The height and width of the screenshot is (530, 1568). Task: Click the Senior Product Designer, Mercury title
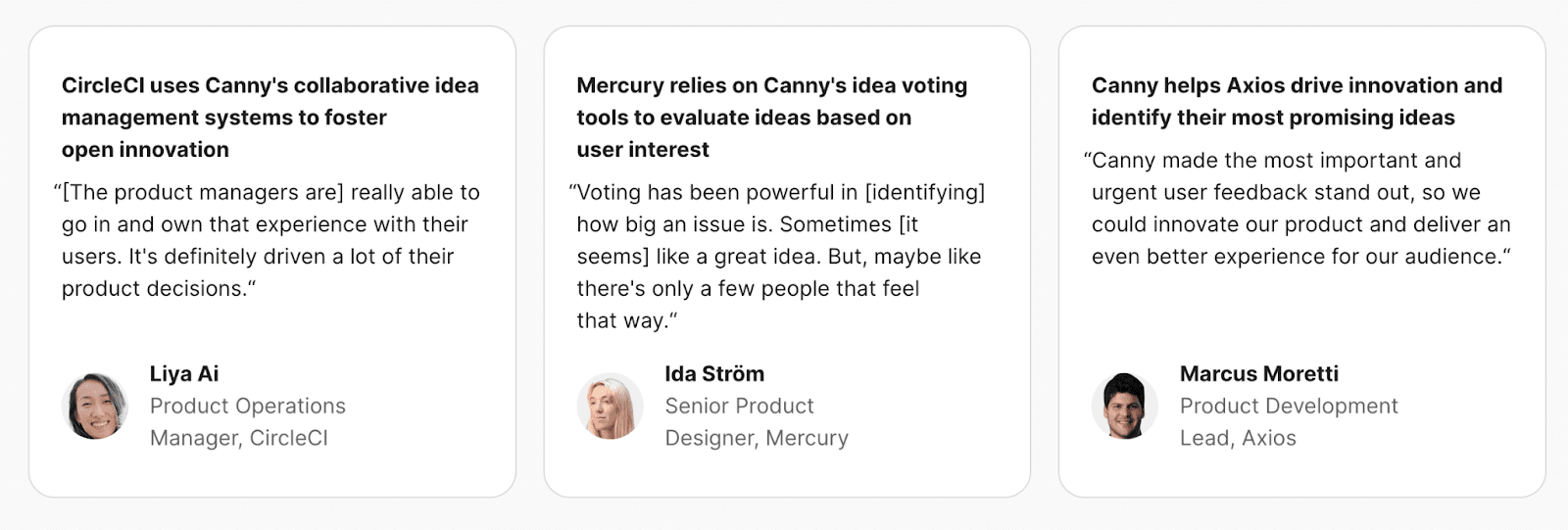click(757, 421)
